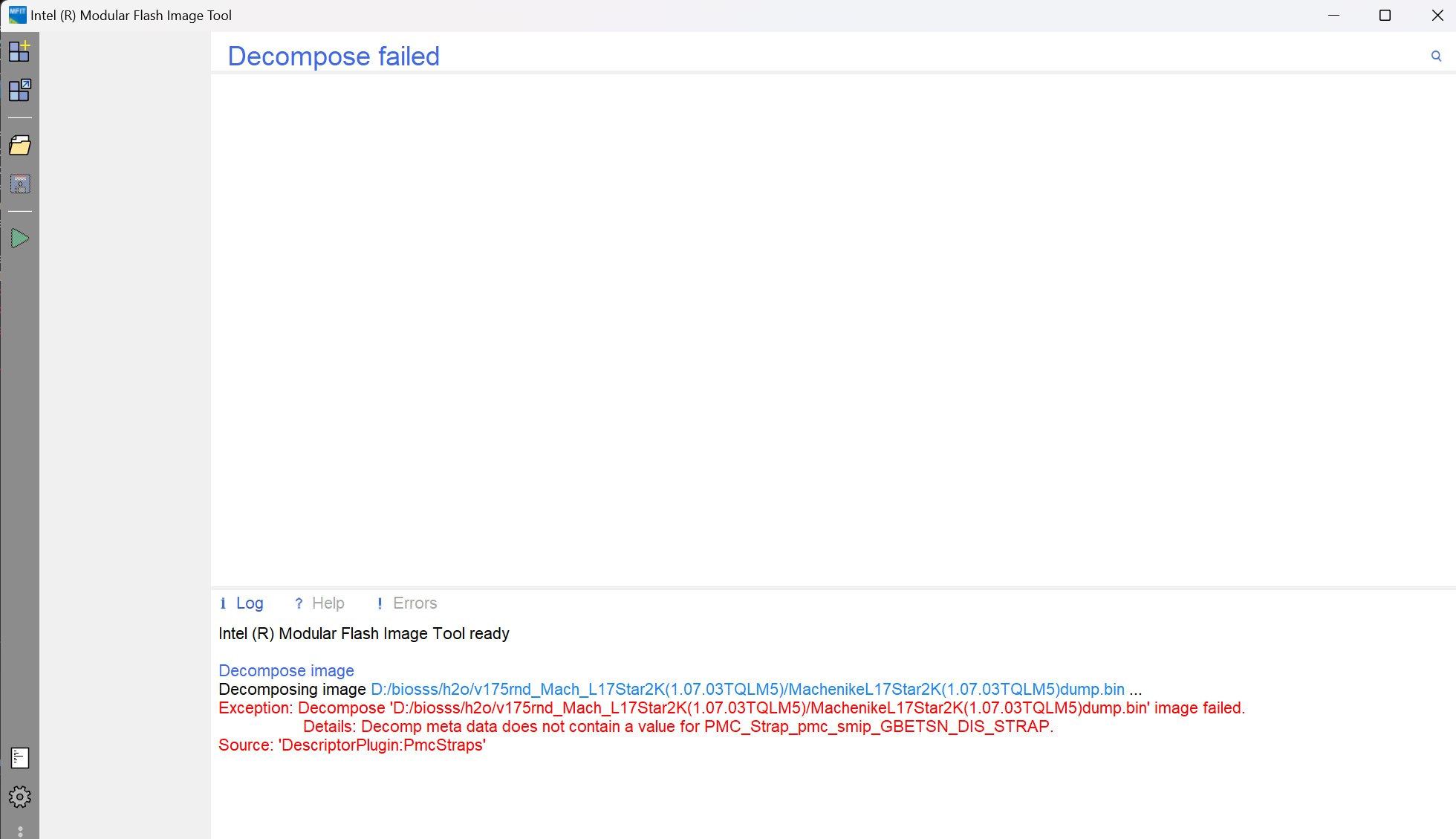
Task: Select the Details: Decomp meta data error line
Action: [678, 727]
